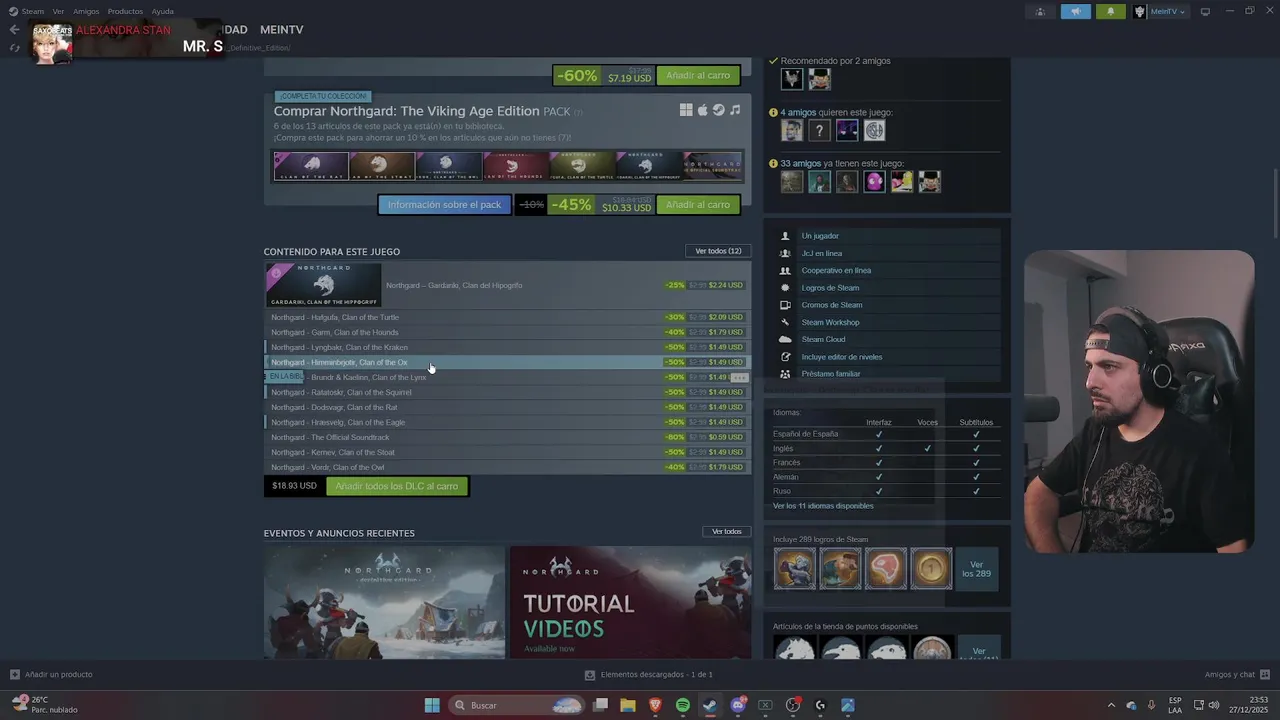Open the Productos menu
The image size is (1280, 720).
pyautogui.click(x=125, y=11)
